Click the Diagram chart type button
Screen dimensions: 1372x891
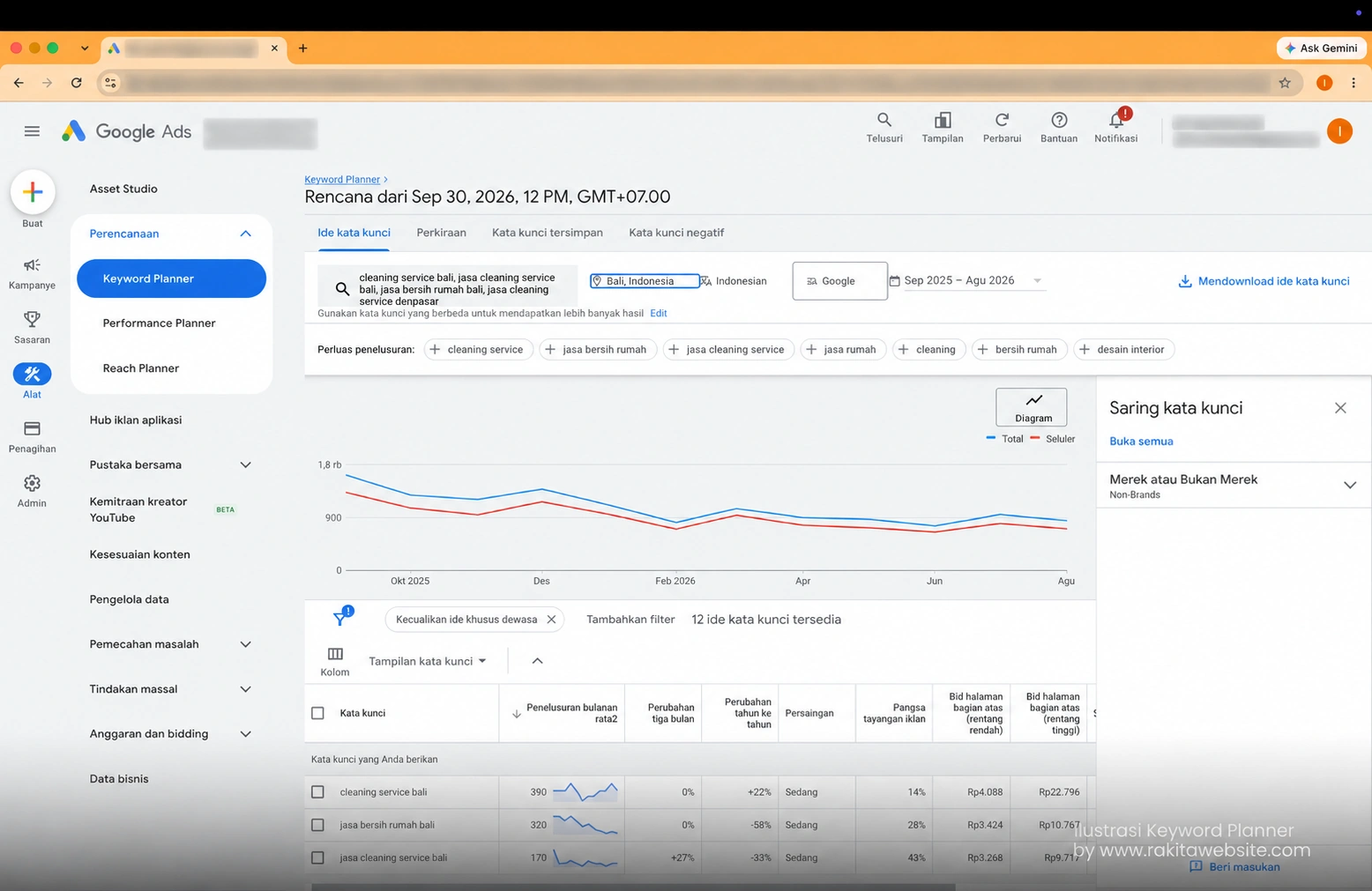click(x=1032, y=407)
